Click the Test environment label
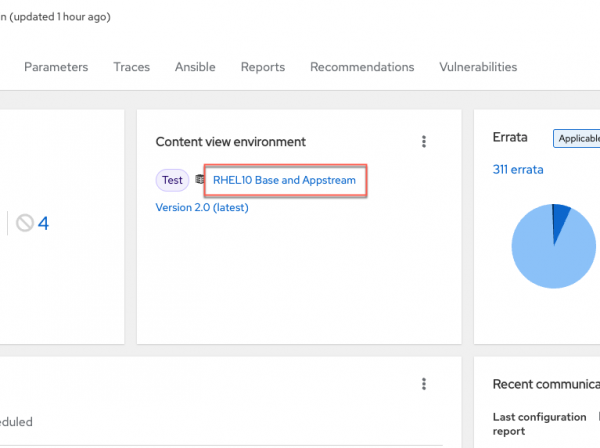Screen dimensions: 600x448 (172, 180)
